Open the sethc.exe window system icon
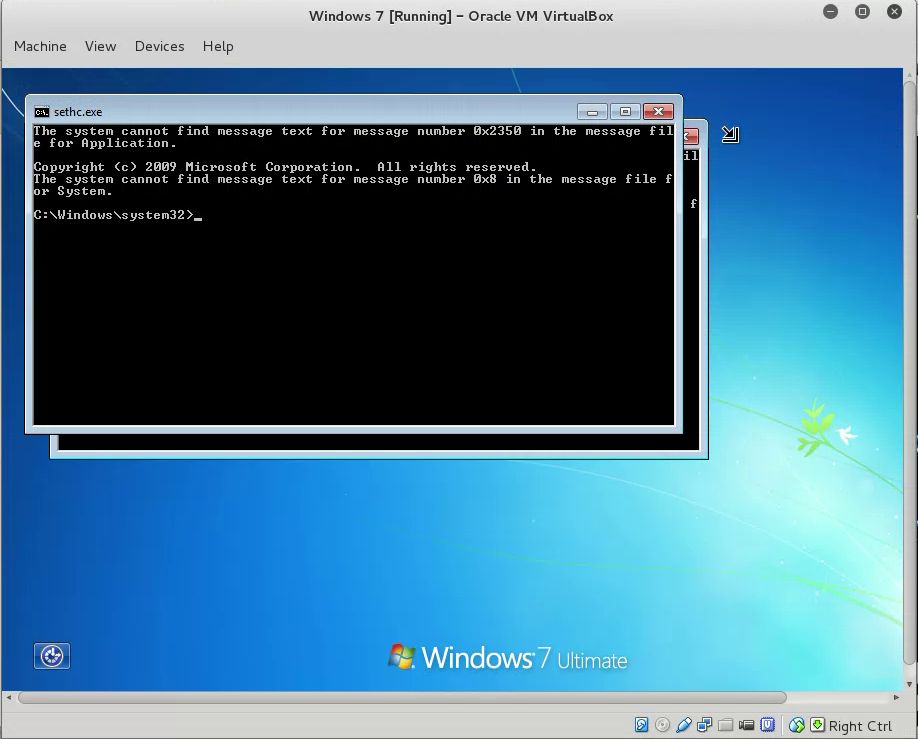The image size is (918, 739). point(42,112)
